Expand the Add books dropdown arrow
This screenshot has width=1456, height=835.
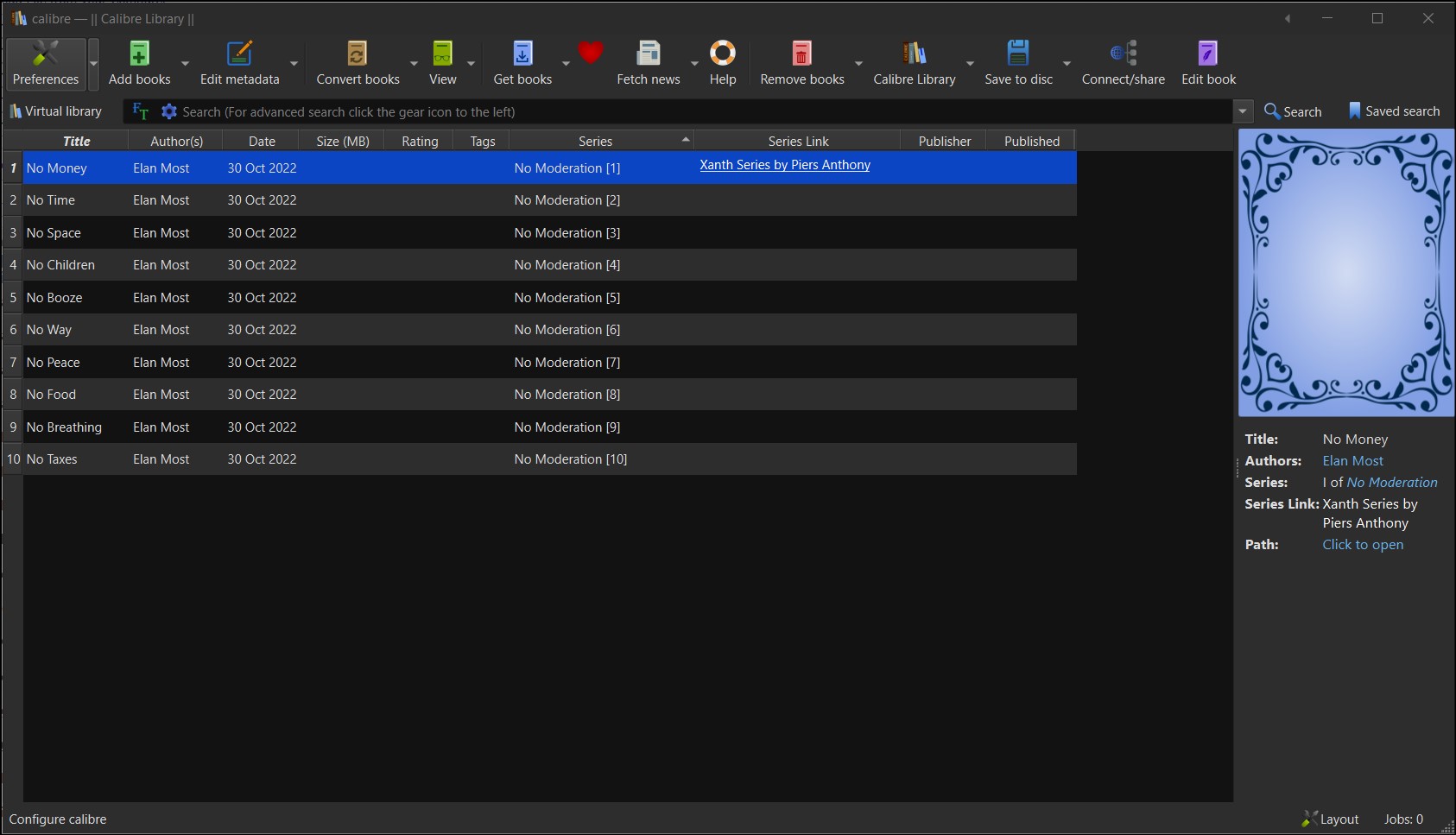[x=185, y=63]
